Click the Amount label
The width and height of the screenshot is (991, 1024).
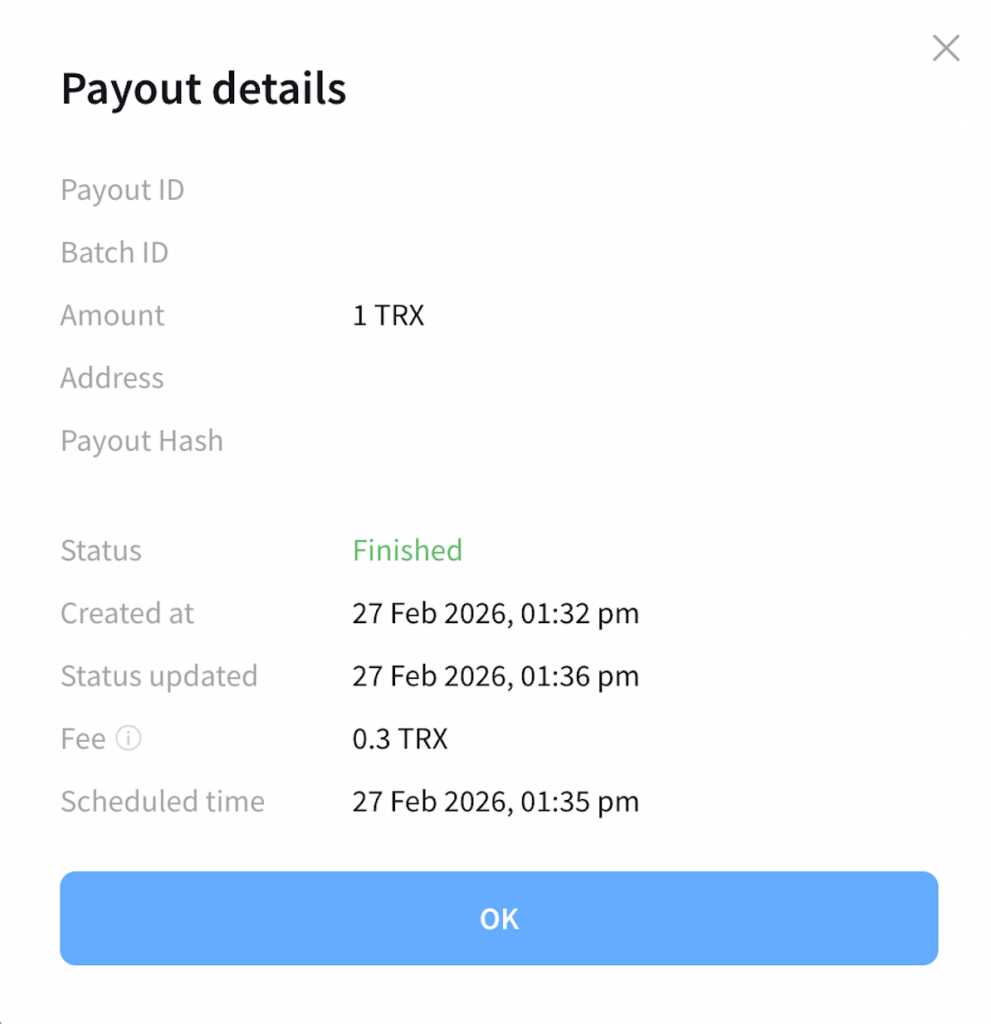pyautogui.click(x=112, y=316)
